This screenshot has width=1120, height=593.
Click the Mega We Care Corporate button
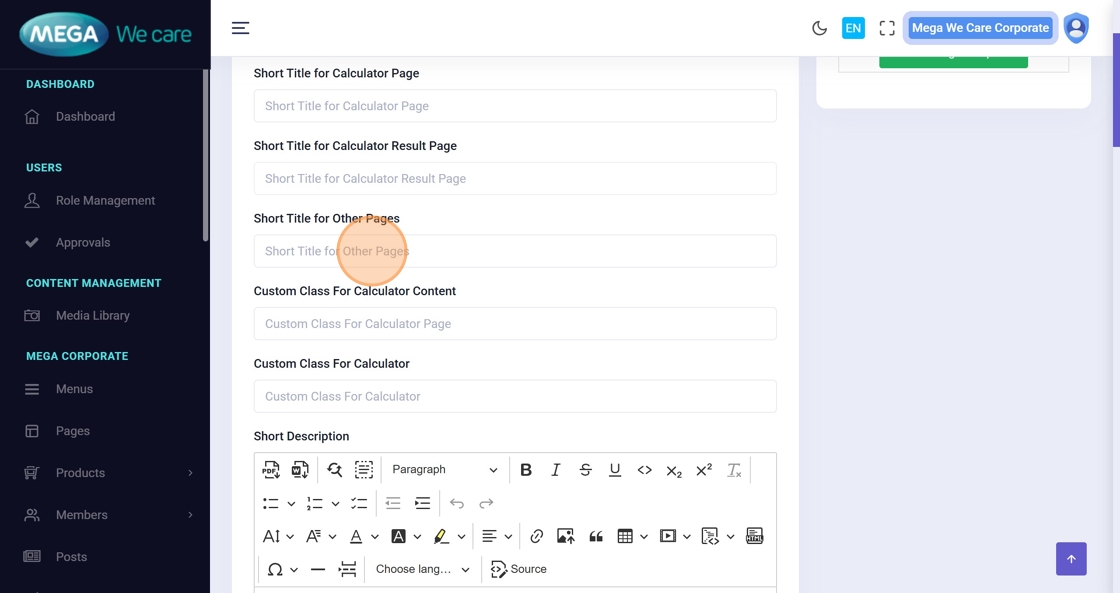[x=979, y=28]
